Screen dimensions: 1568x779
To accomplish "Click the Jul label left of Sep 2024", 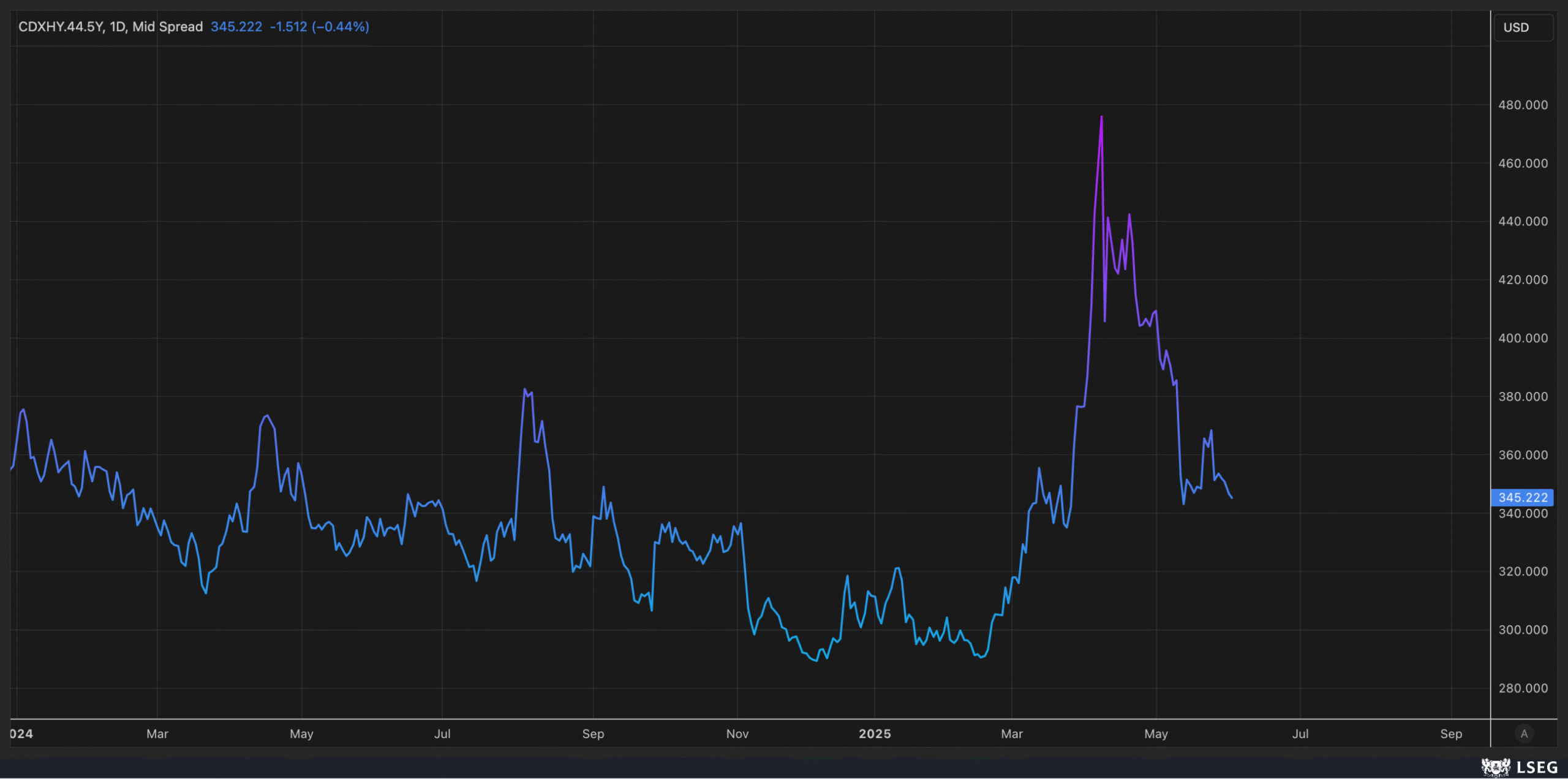I will (442, 734).
